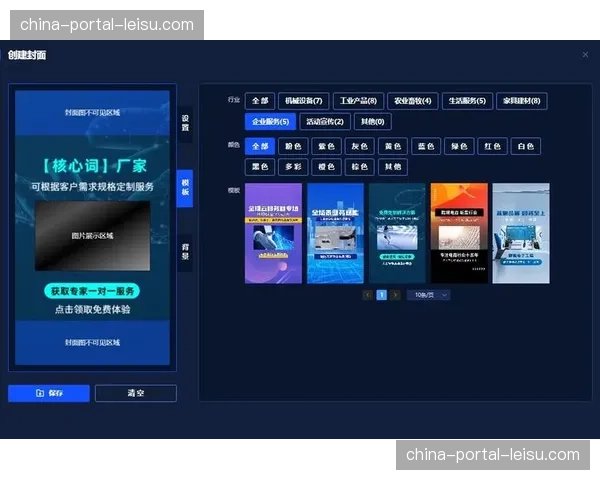Filter templates by 多彩 color
600x480 pixels.
[x=293, y=167]
